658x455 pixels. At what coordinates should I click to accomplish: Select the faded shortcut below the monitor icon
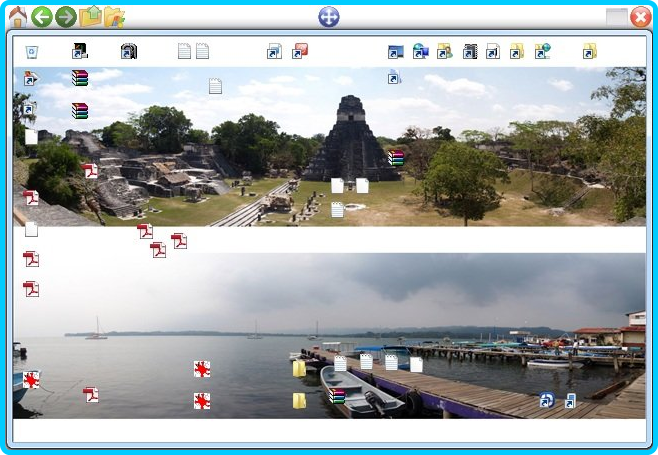pos(394,77)
